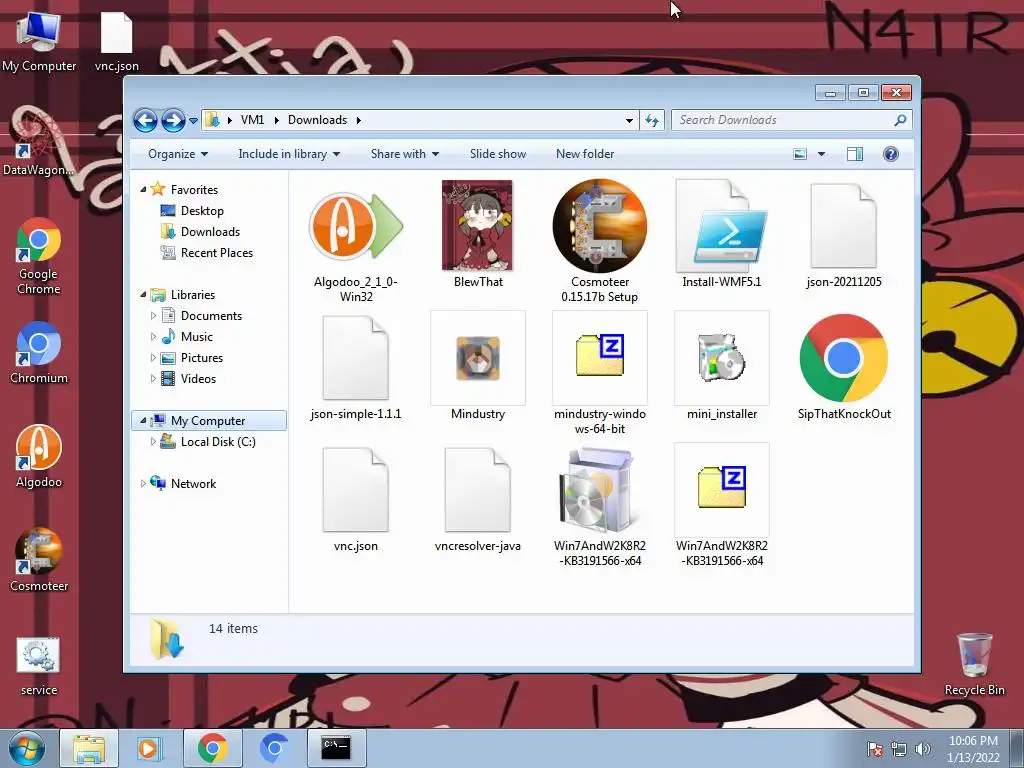Show the preview pane
The width and height of the screenshot is (1024, 768).
tap(854, 154)
